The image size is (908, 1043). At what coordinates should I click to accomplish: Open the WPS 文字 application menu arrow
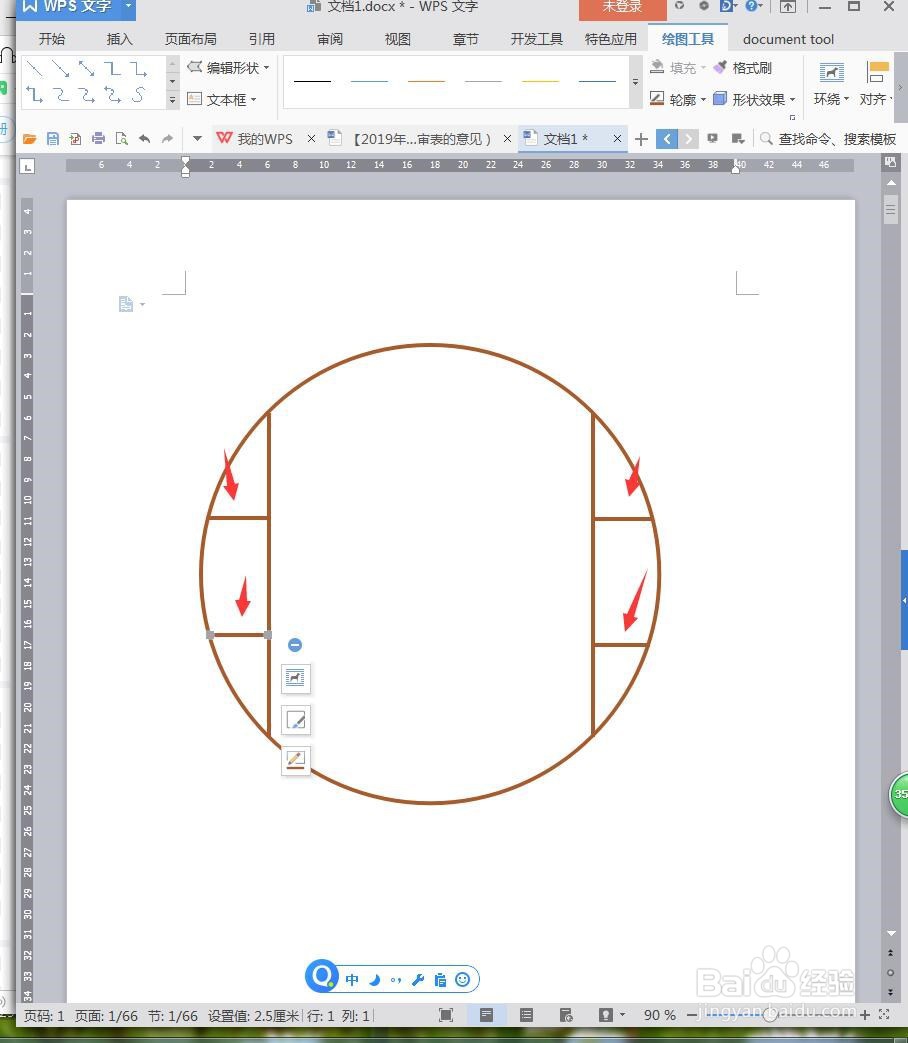tap(128, 6)
